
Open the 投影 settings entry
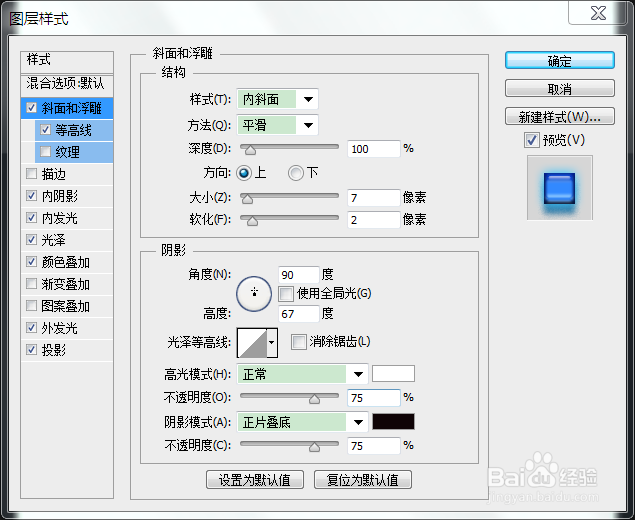click(67, 350)
